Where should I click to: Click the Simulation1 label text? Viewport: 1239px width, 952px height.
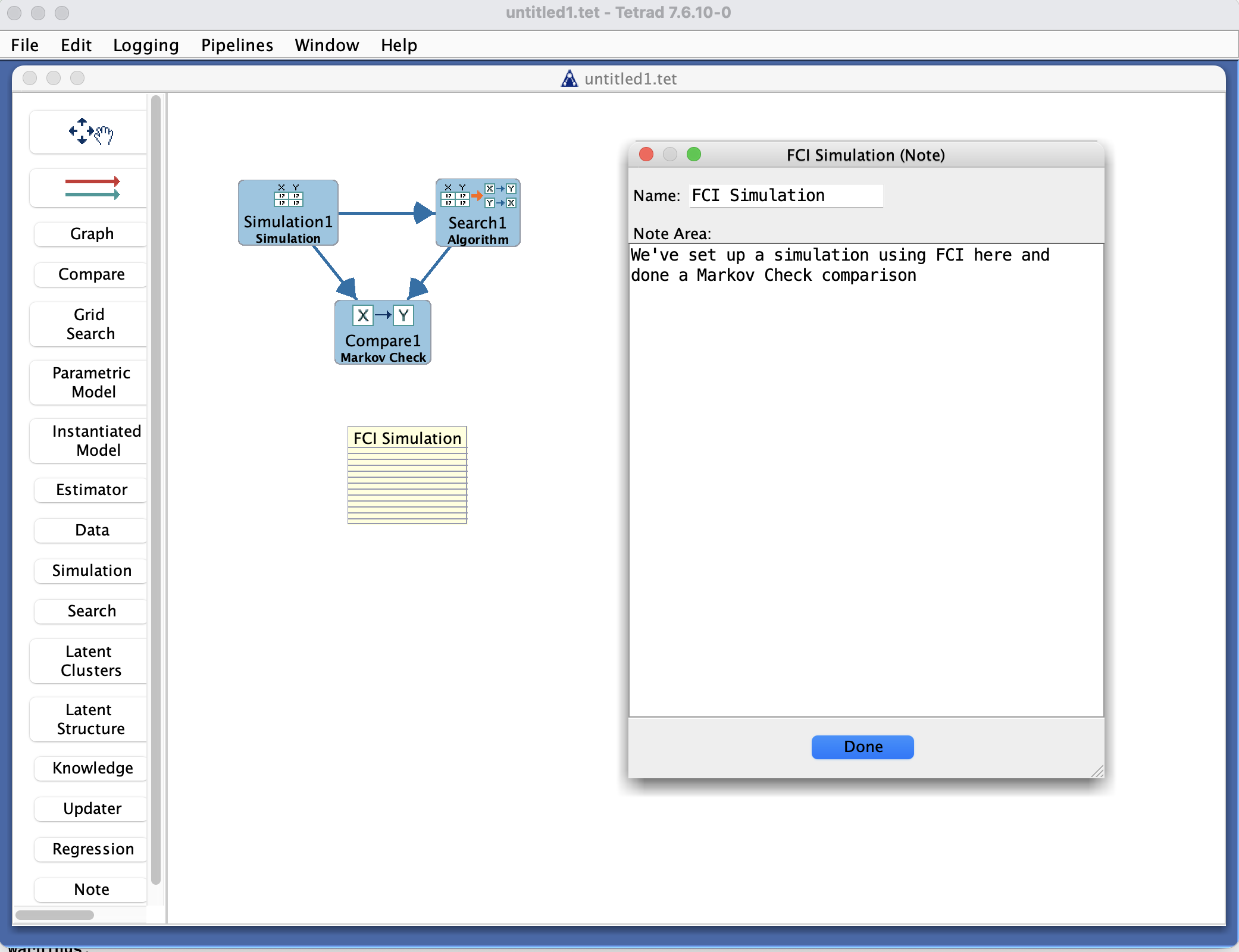pos(288,222)
